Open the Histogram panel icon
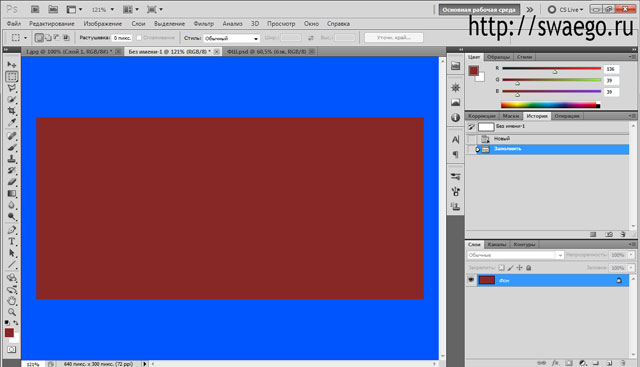 pyautogui.click(x=456, y=102)
